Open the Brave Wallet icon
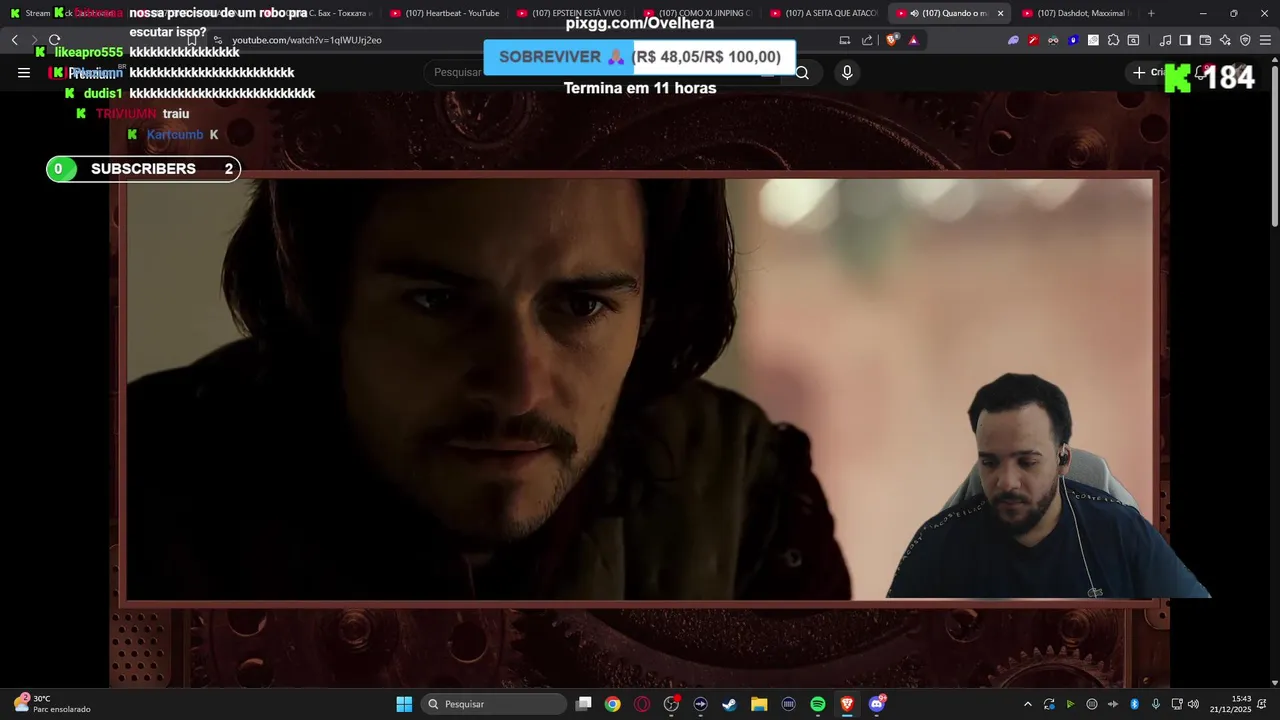Screen dimensions: 1280x720 pos(1205,40)
